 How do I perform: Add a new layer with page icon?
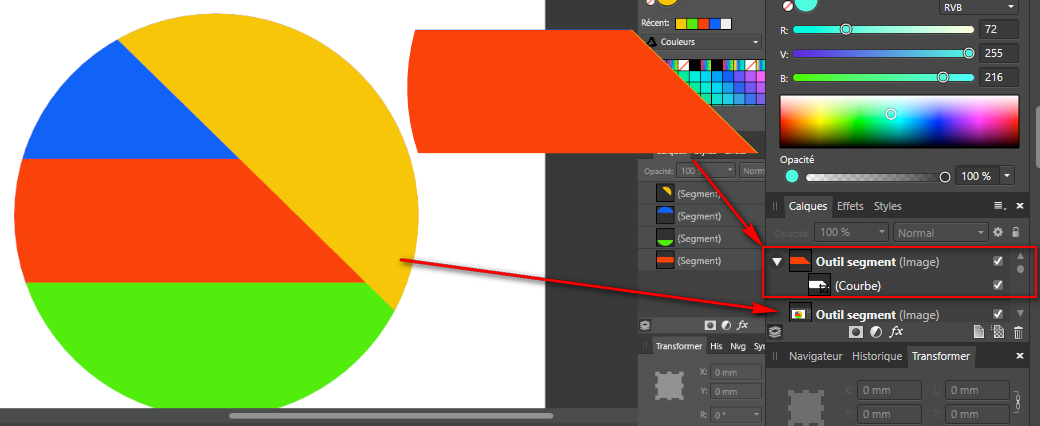(978, 331)
